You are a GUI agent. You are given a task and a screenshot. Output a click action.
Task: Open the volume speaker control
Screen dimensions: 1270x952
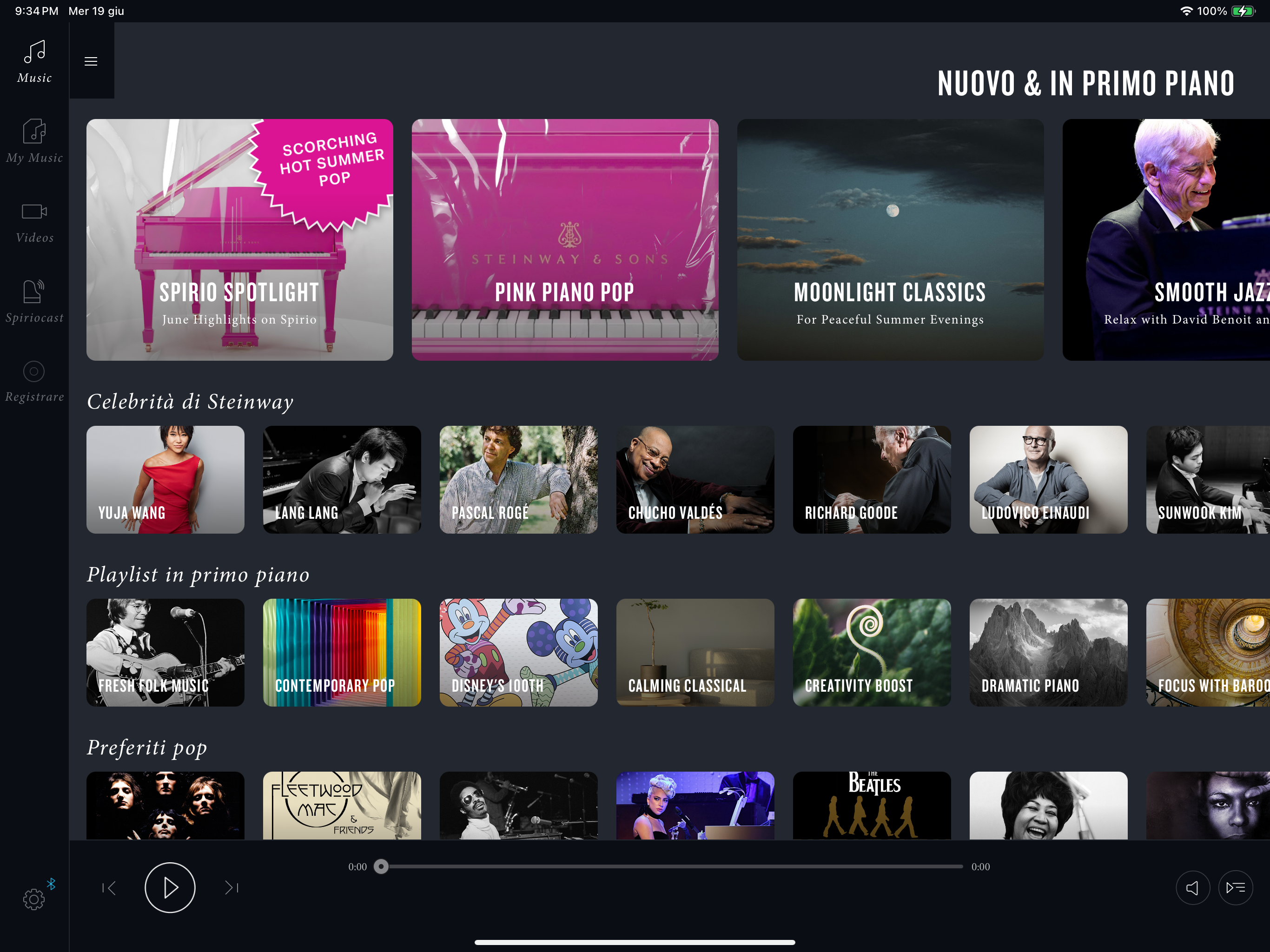[1192, 888]
